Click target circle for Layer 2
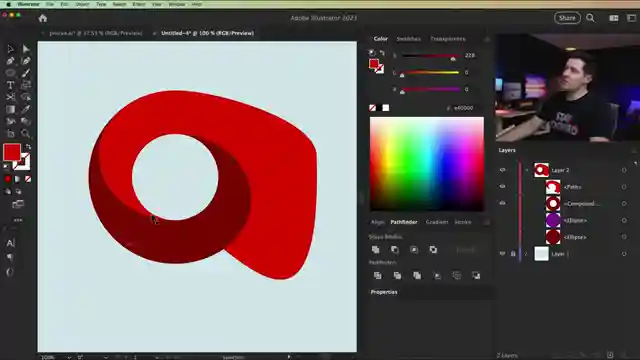This screenshot has height=360, width=640. click(624, 170)
